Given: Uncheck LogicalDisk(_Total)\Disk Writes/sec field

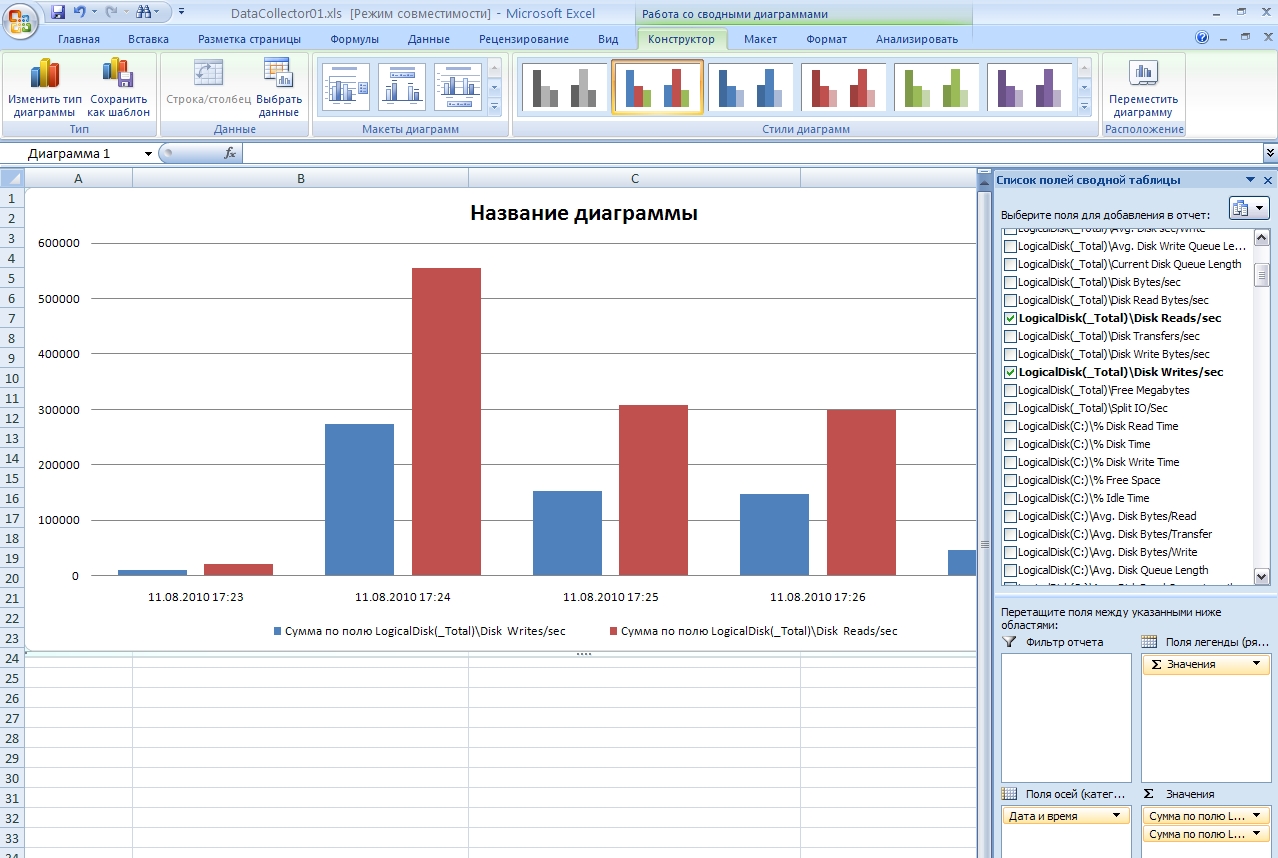Looking at the screenshot, I should (1011, 372).
